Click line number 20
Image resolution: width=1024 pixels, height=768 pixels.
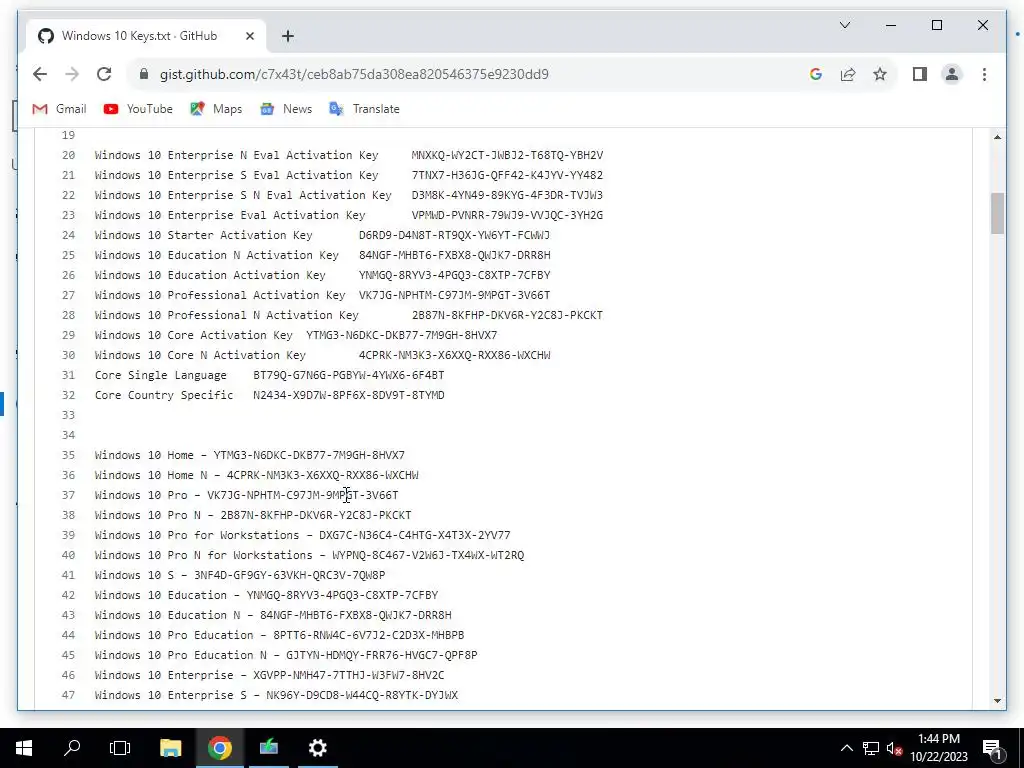click(69, 155)
